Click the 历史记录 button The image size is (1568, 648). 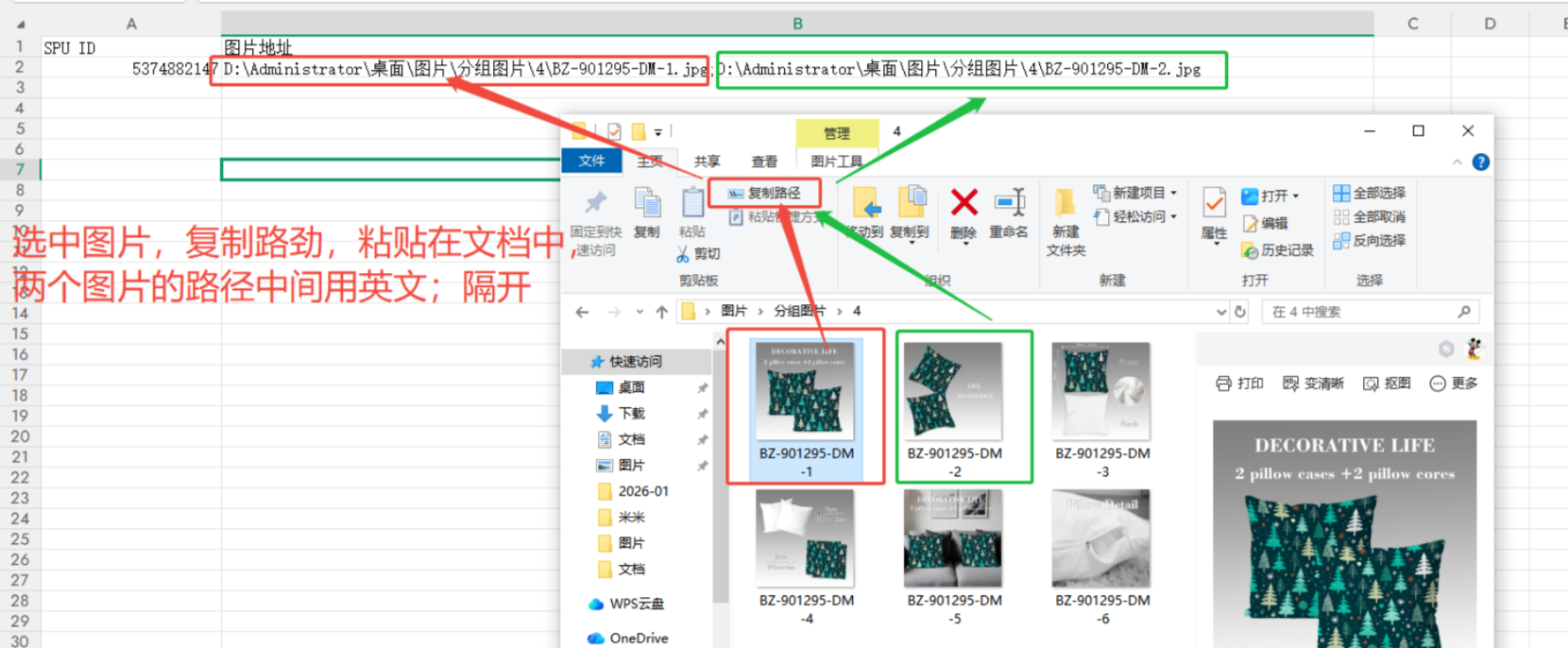(1278, 250)
